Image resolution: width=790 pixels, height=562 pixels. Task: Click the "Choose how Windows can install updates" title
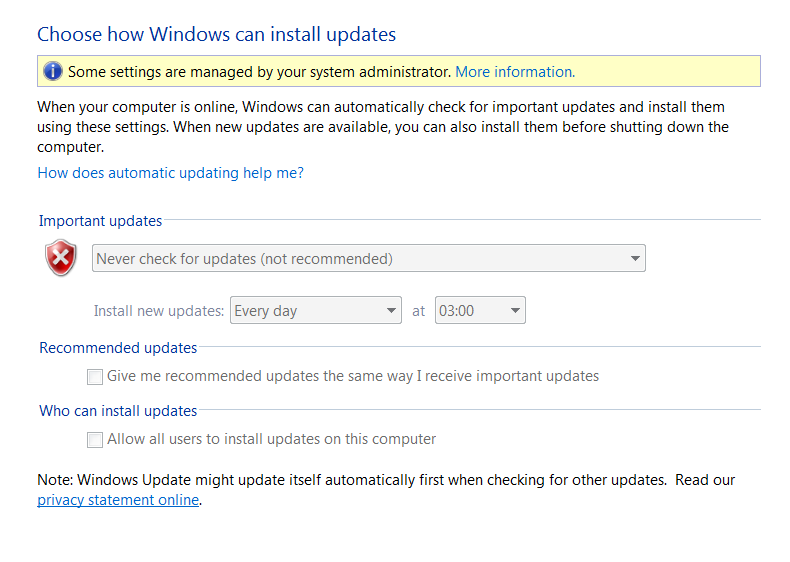pos(216,35)
